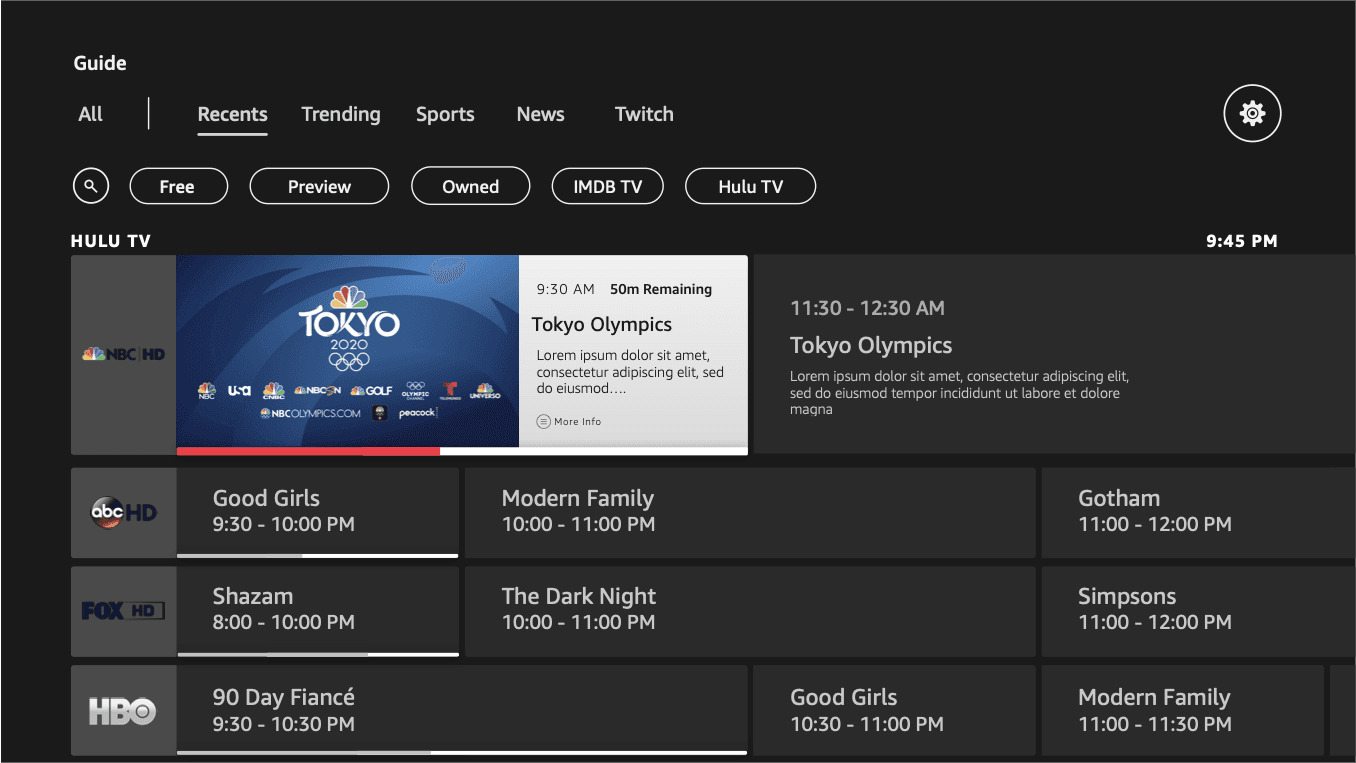The image size is (1356, 763).
Task: Select the HBO channel logo
Action: (x=124, y=711)
